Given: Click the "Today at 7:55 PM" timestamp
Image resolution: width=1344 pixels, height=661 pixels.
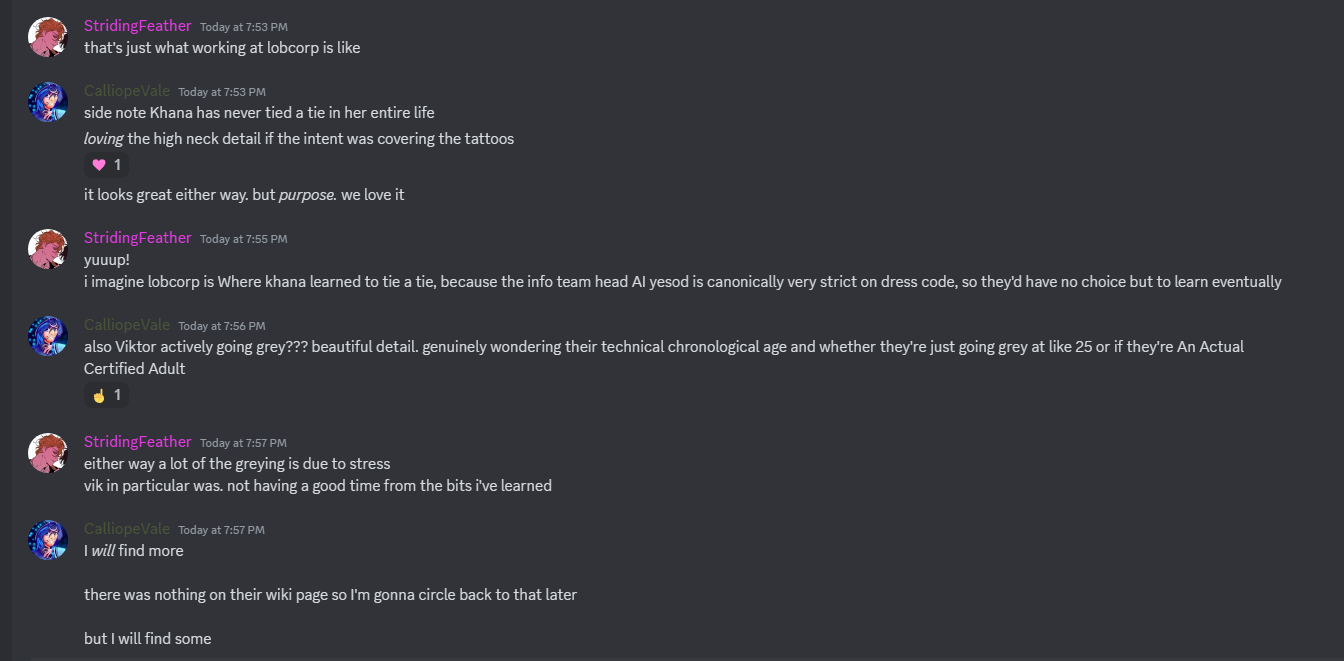Looking at the screenshot, I should (243, 239).
